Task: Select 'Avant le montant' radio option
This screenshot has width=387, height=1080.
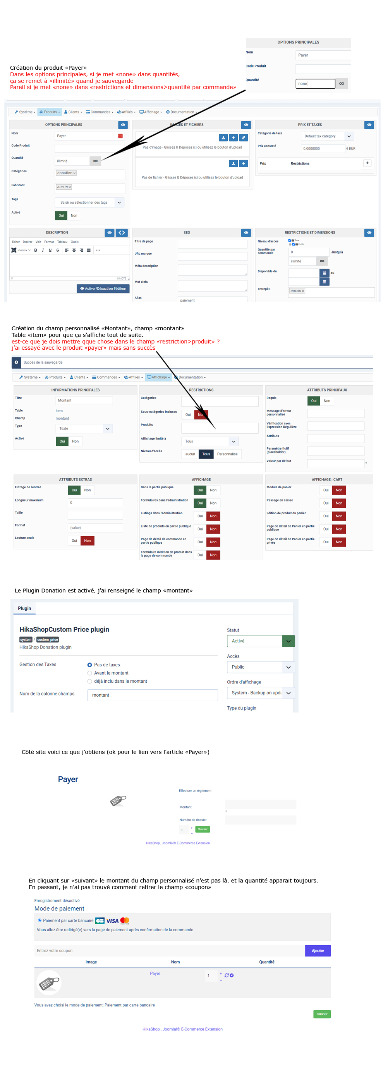Action: pyautogui.click(x=89, y=672)
